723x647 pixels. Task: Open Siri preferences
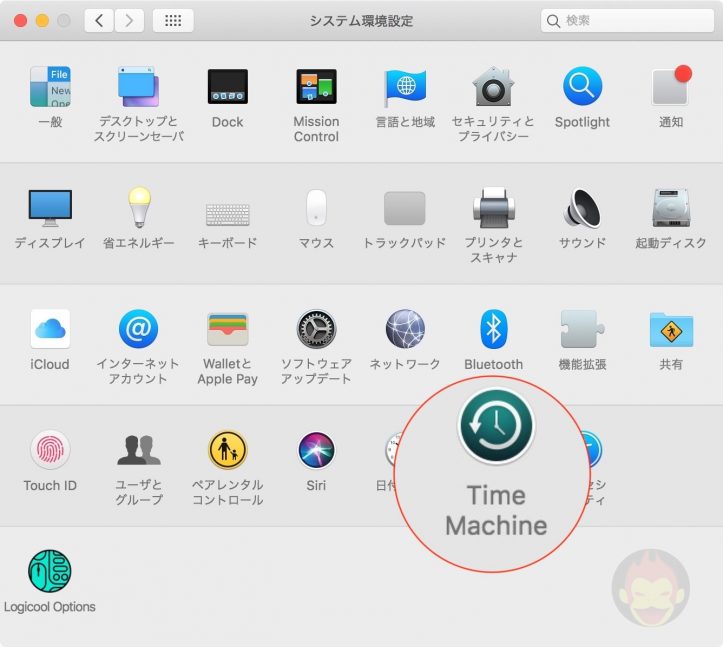316,450
